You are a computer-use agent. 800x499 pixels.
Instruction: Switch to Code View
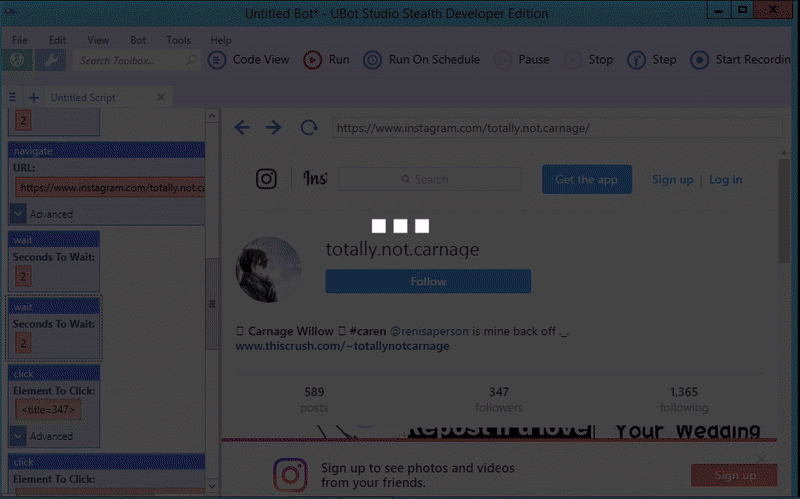point(249,60)
